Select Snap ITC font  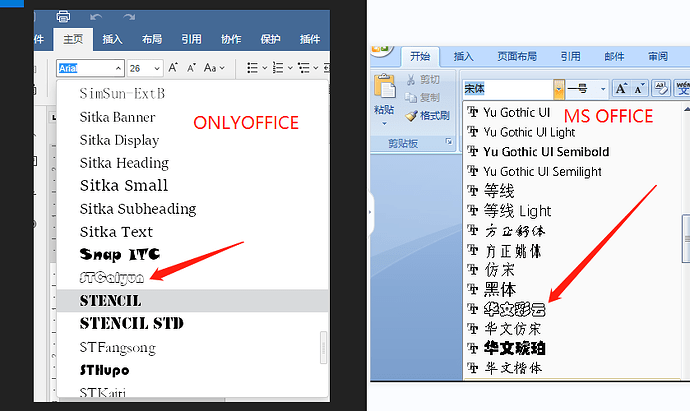pos(193,254)
